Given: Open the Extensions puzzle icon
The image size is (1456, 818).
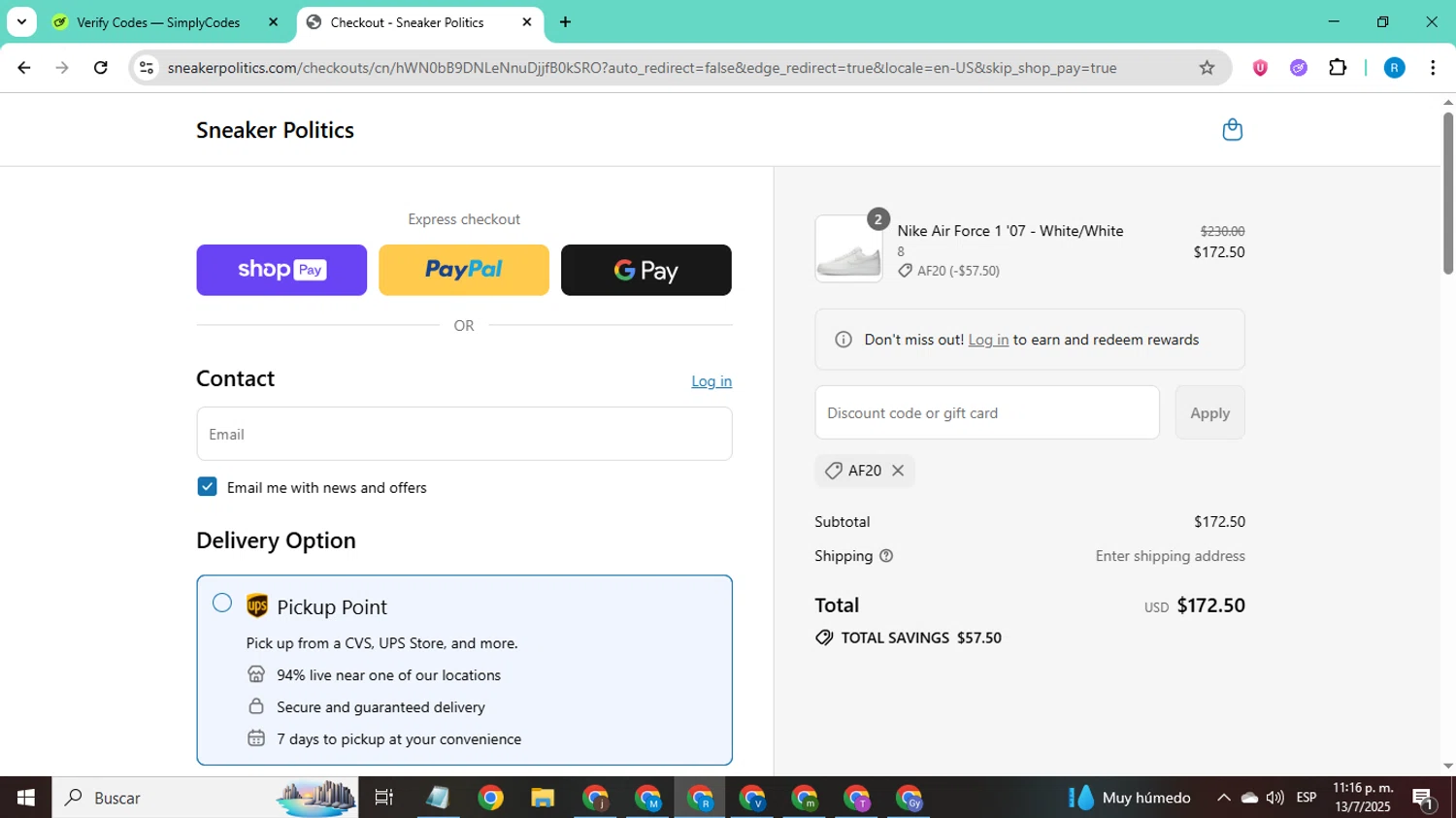Looking at the screenshot, I should tap(1338, 68).
